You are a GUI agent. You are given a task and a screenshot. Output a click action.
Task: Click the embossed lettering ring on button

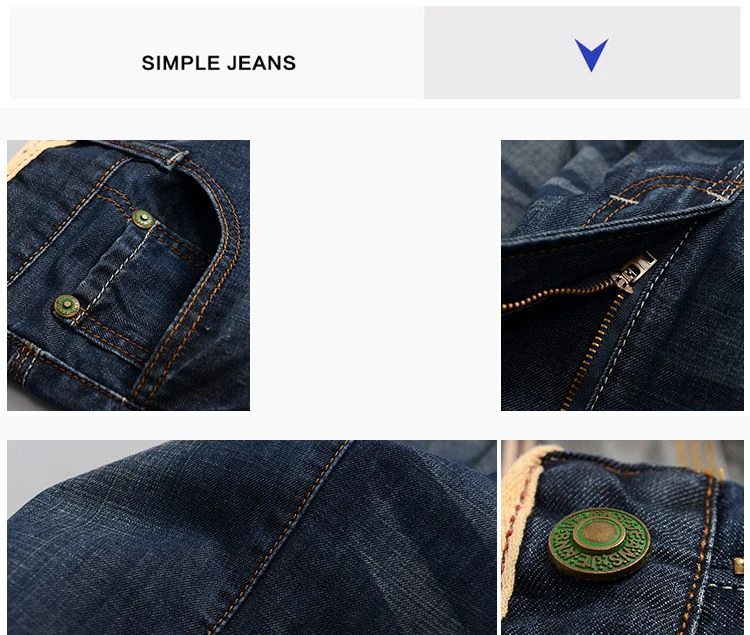pyautogui.click(x=599, y=544)
